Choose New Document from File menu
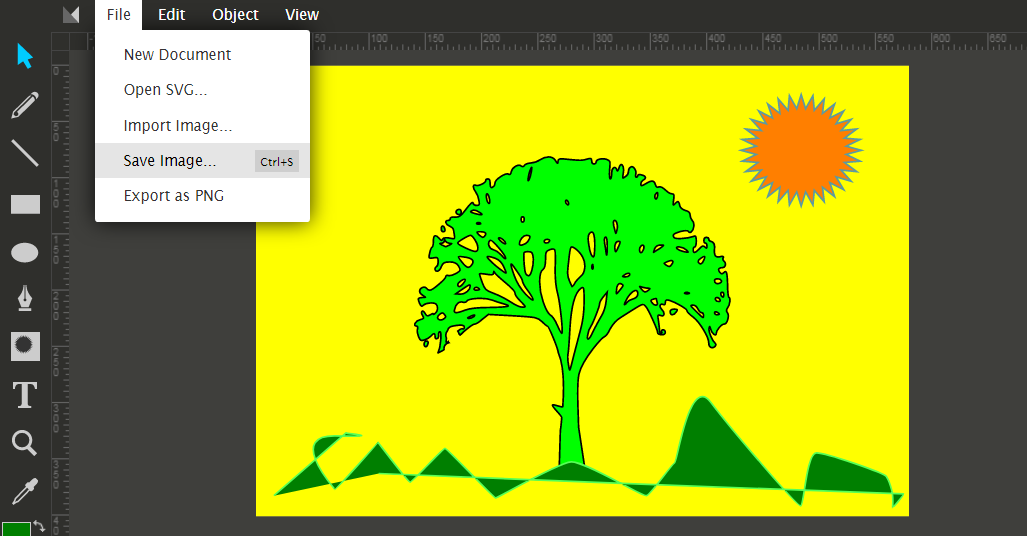Viewport: 1027px width, 536px height. pyautogui.click(x=202, y=54)
